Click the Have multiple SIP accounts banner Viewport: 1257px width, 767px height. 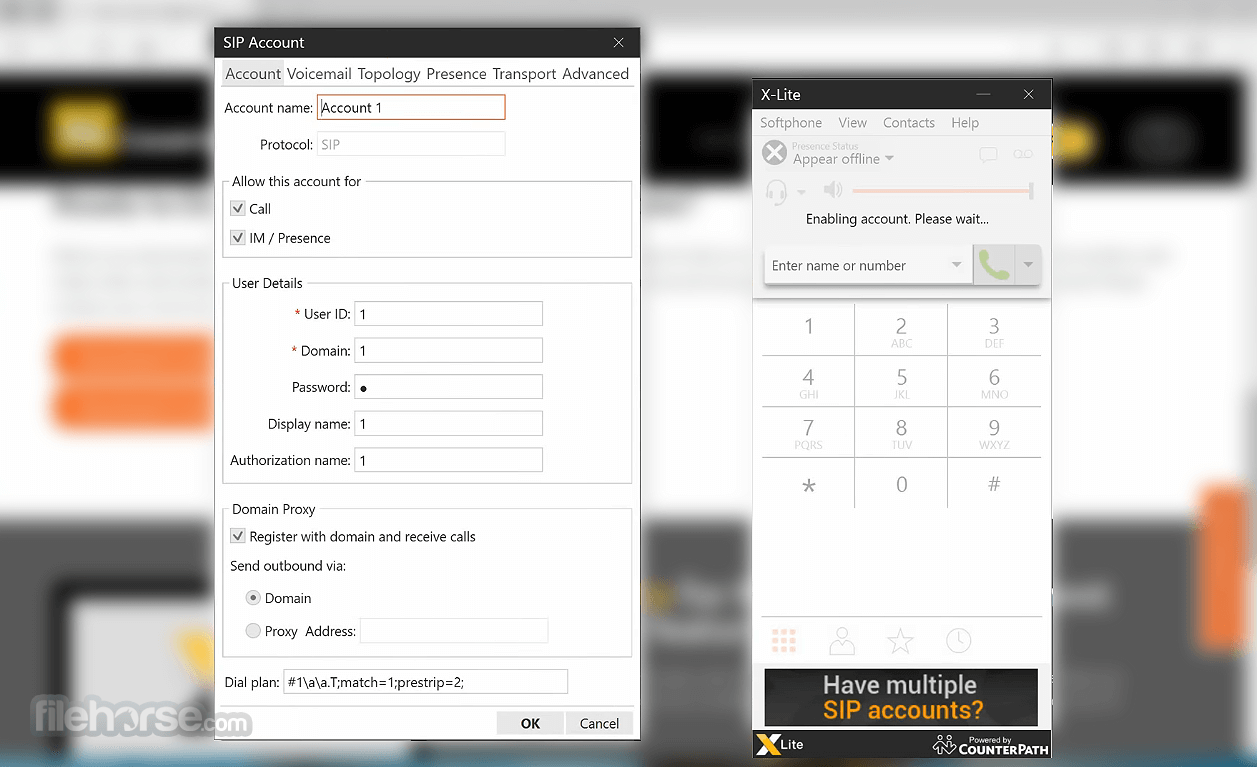(901, 698)
